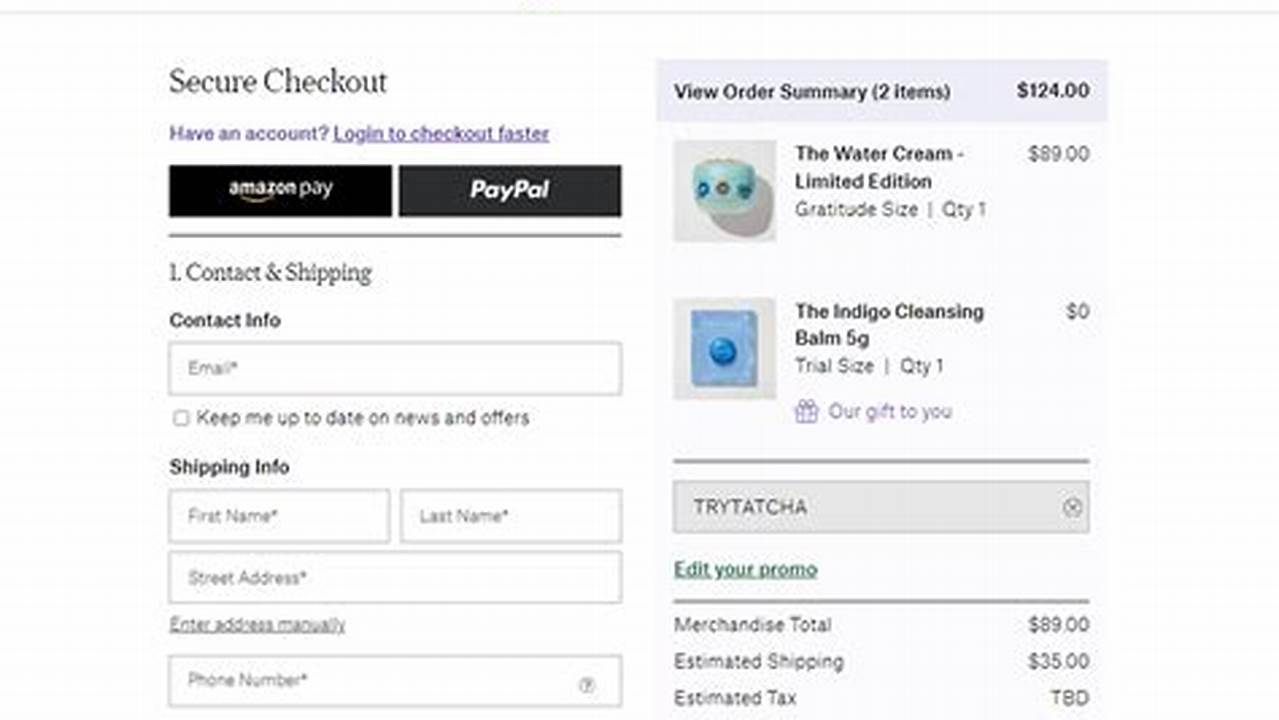Click the Email input field
This screenshot has height=720, width=1279.
[x=394, y=368]
